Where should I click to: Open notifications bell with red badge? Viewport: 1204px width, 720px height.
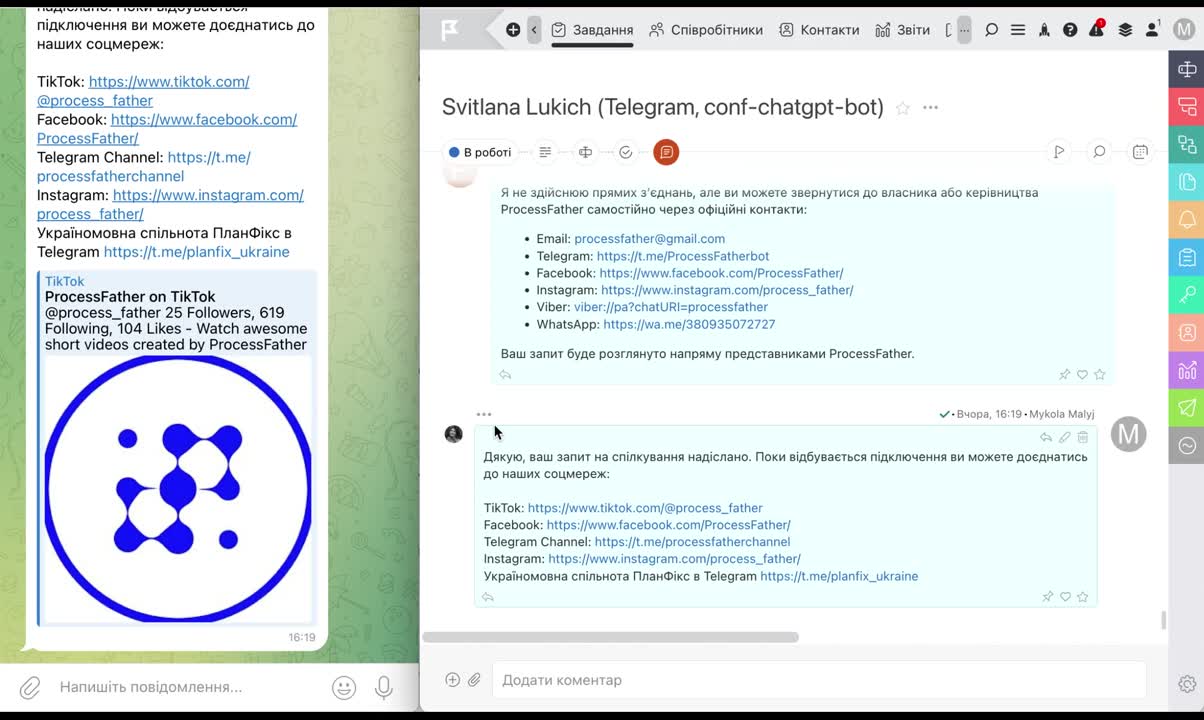[1097, 29]
